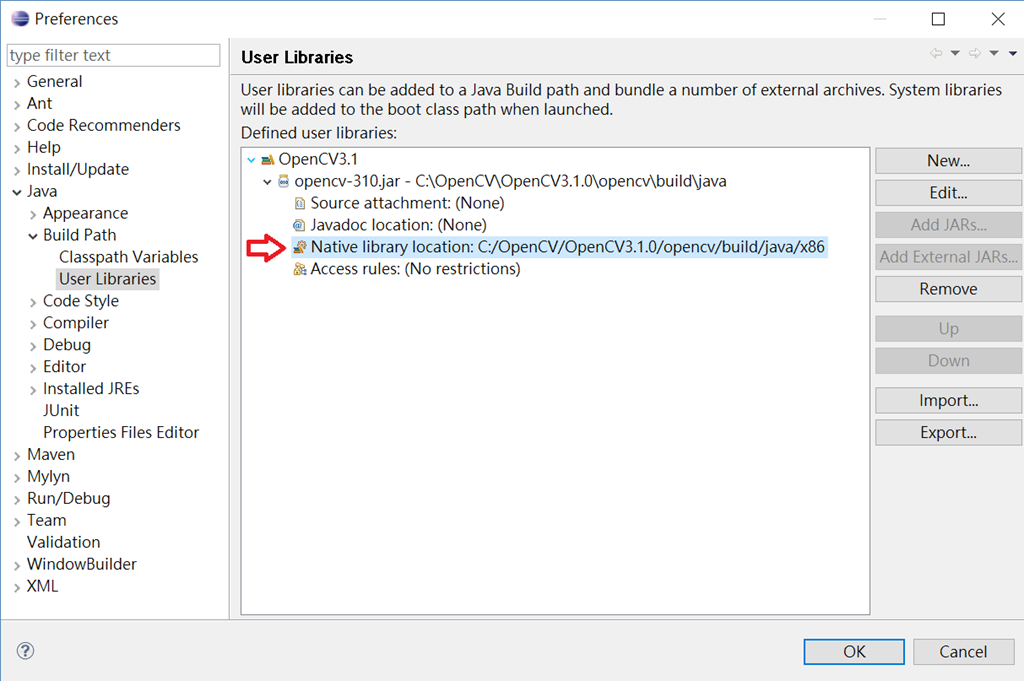The width and height of the screenshot is (1024, 681).
Task: Select the Validation preferences page
Action: (63, 543)
